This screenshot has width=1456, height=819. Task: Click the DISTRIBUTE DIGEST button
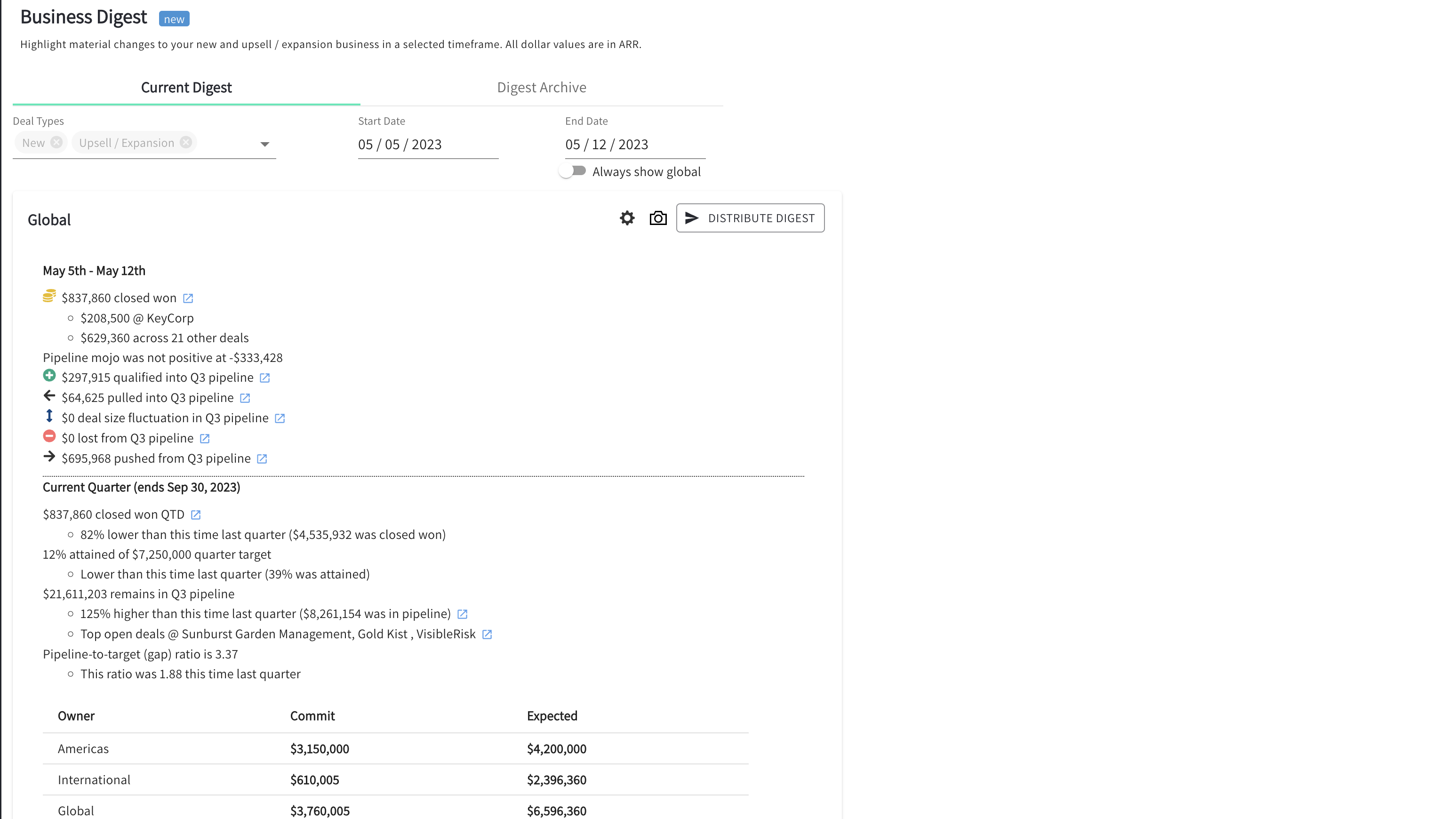(750, 217)
